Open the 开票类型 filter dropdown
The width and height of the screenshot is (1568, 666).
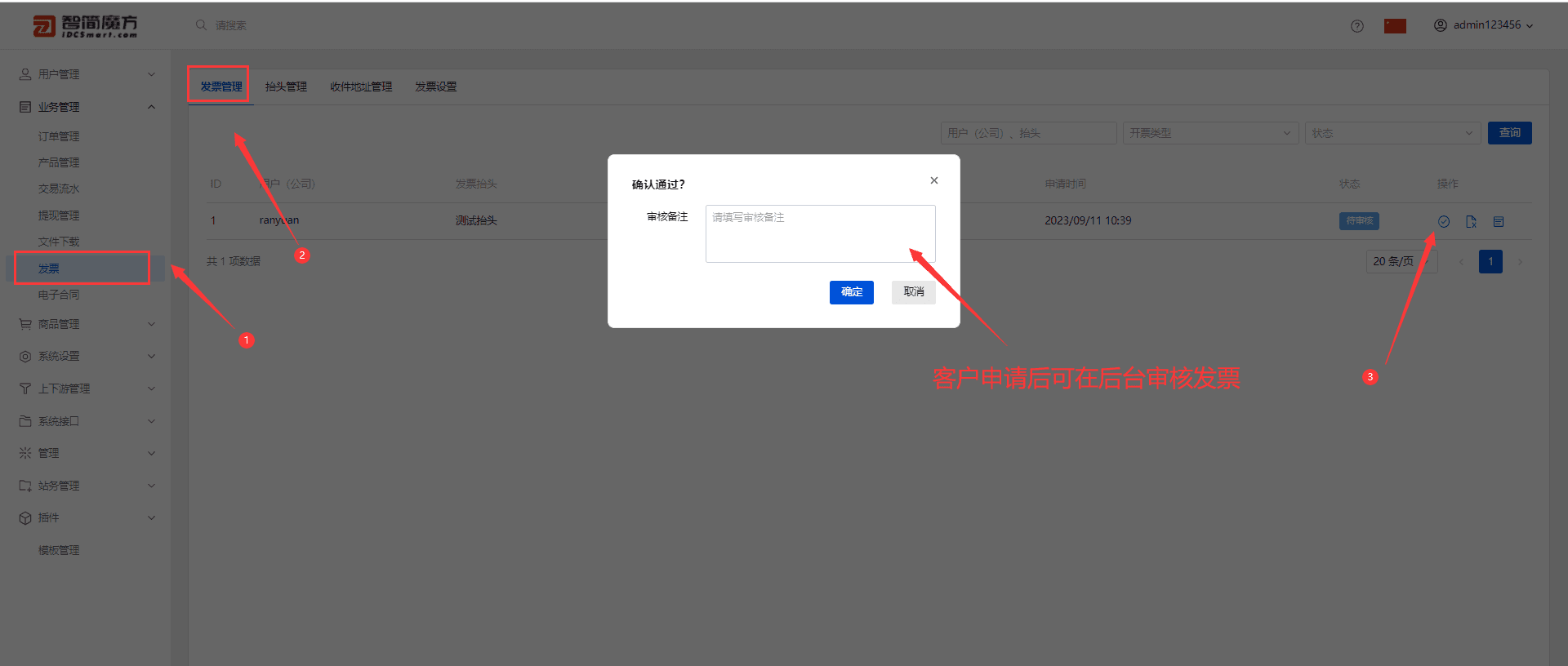pyautogui.click(x=1210, y=133)
